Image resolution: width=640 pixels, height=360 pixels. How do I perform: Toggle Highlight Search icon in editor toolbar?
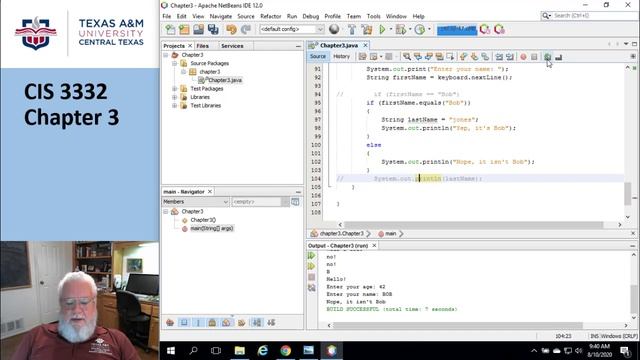(439, 57)
